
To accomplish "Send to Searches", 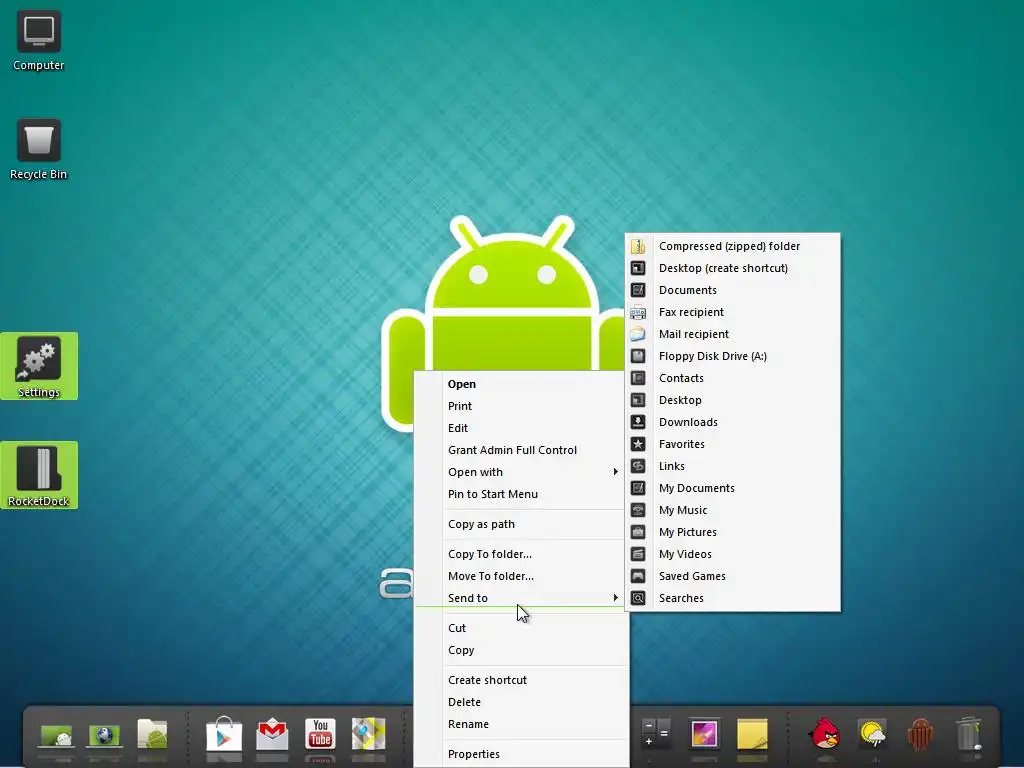I will point(733,598).
